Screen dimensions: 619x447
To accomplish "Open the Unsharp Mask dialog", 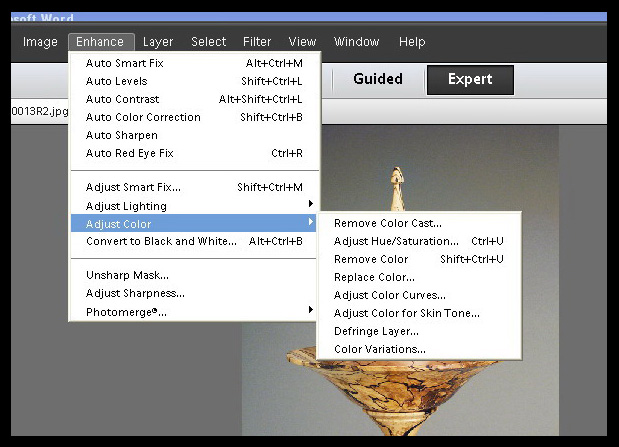I will tap(127, 275).
